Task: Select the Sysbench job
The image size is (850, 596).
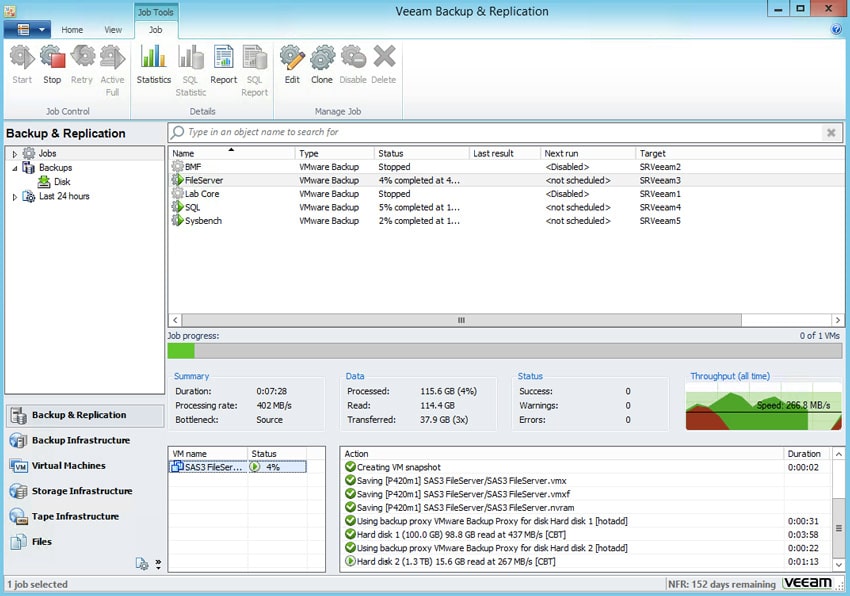Action: point(506,221)
